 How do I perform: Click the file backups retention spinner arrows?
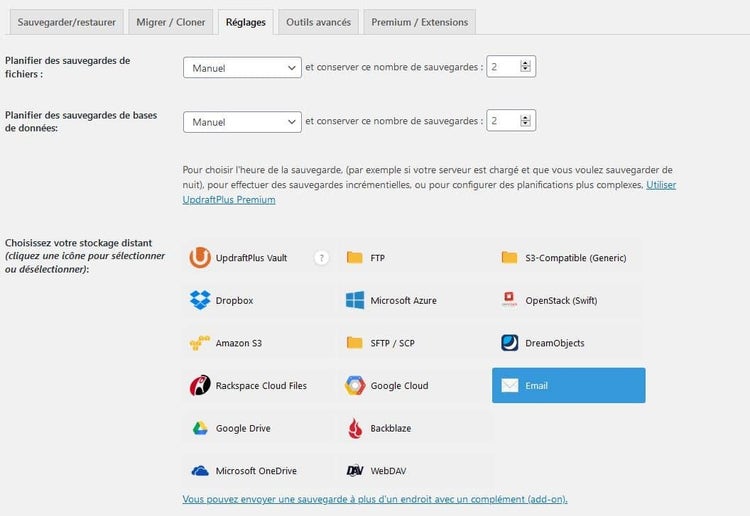[x=526, y=66]
